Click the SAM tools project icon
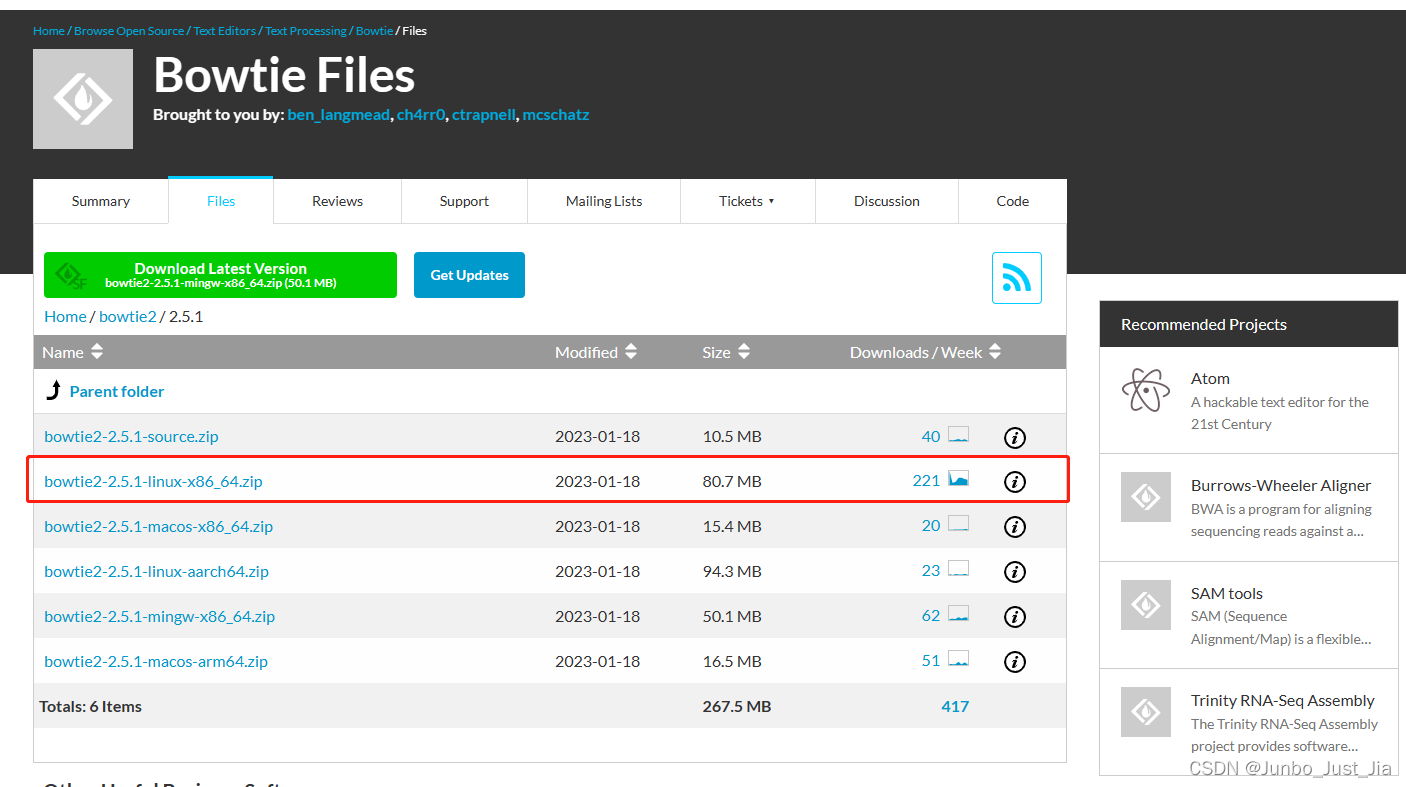This screenshot has width=1406, height=787. (x=1146, y=605)
